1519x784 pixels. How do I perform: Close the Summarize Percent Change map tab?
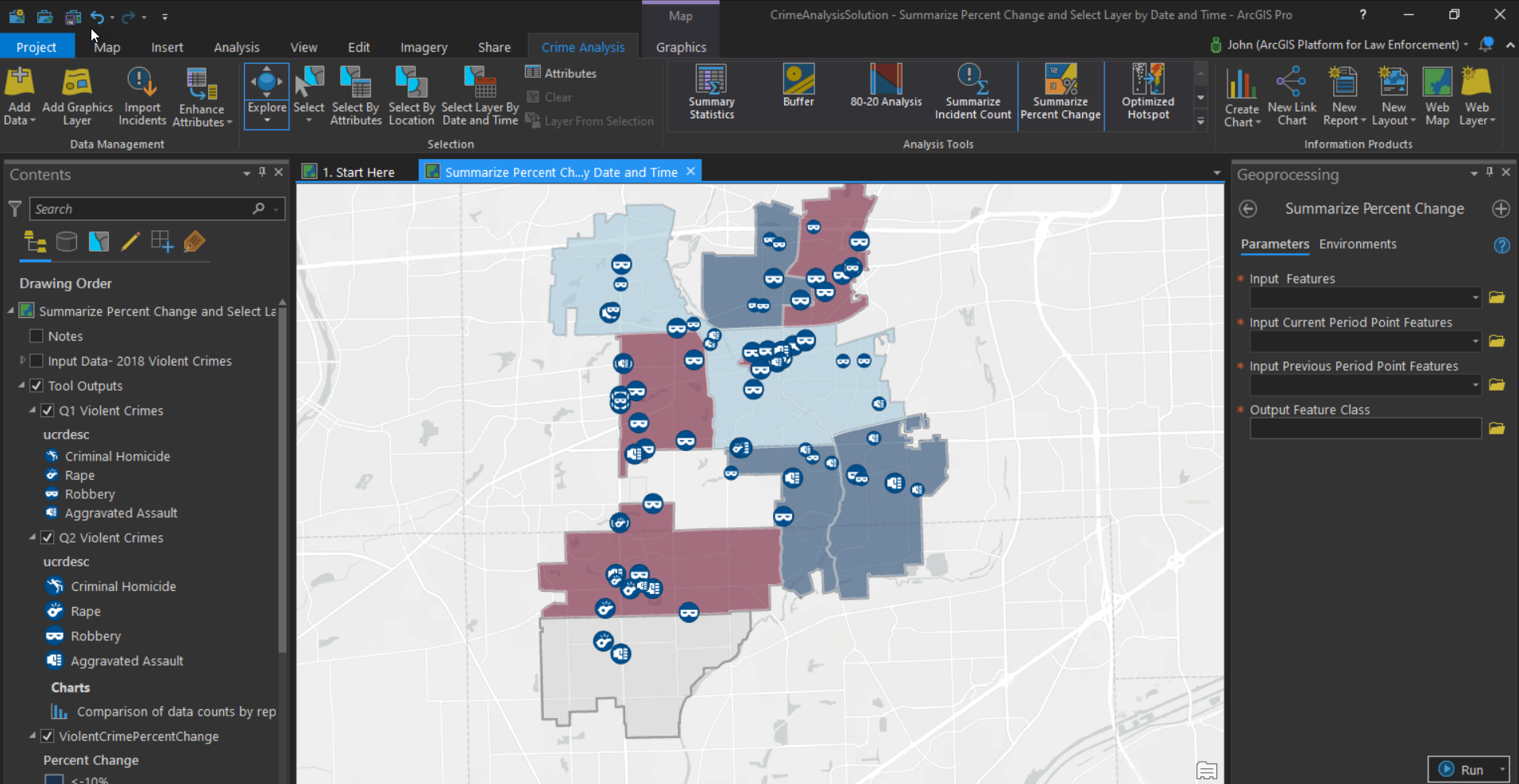pos(690,171)
